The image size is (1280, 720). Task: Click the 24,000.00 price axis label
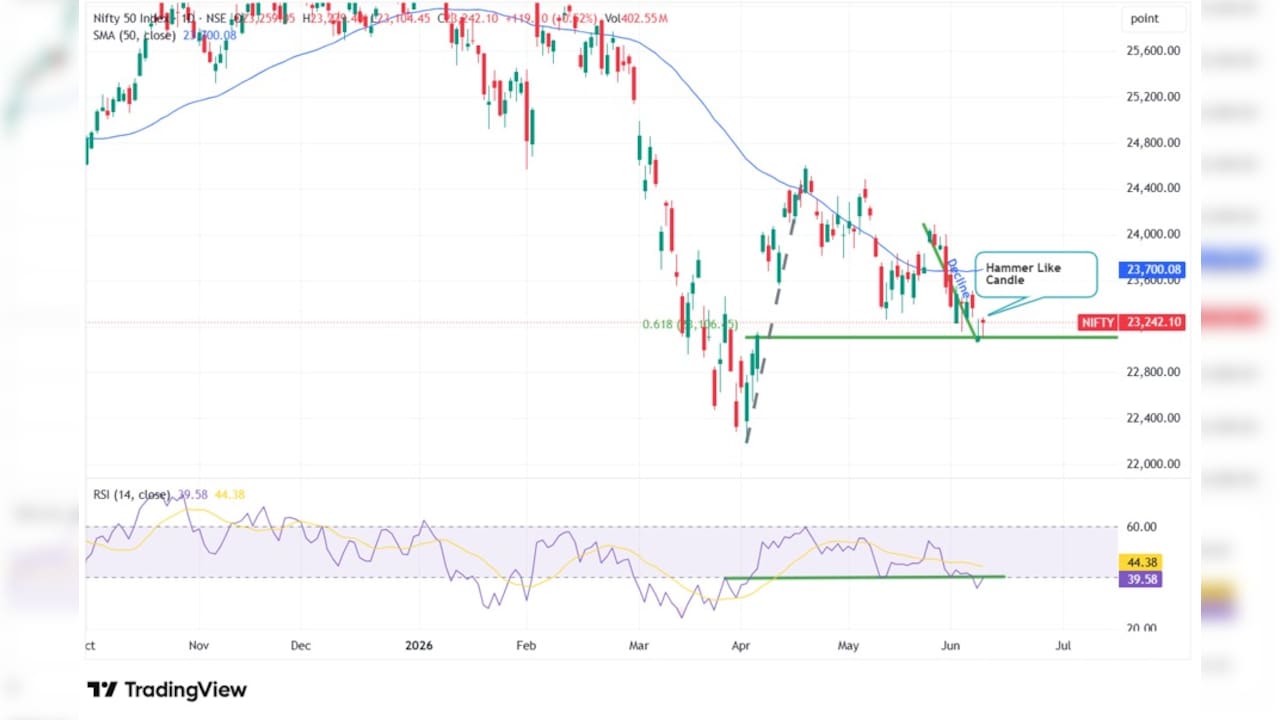[1154, 234]
